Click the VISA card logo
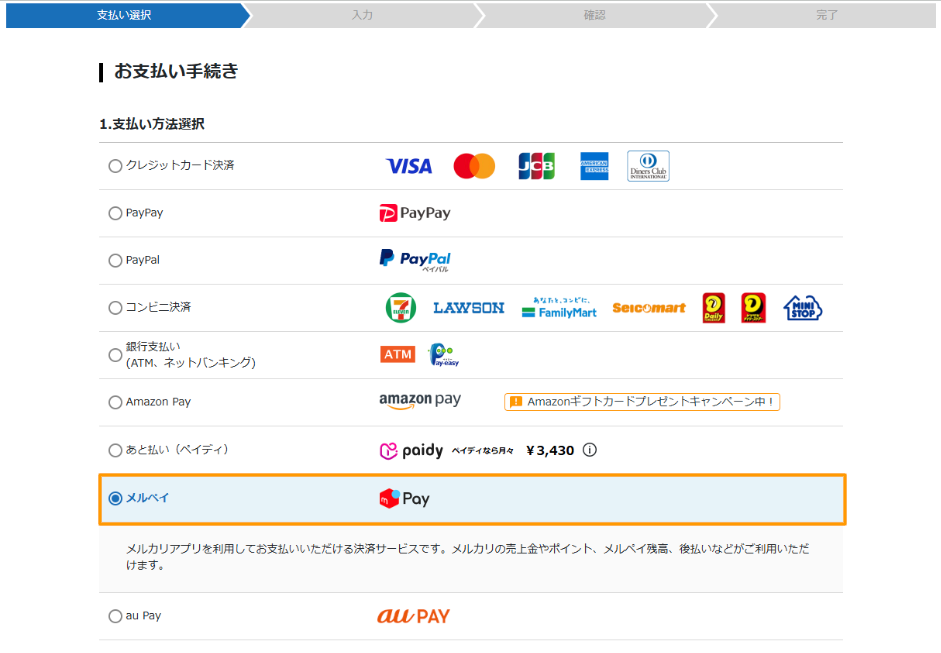 pyautogui.click(x=409, y=166)
